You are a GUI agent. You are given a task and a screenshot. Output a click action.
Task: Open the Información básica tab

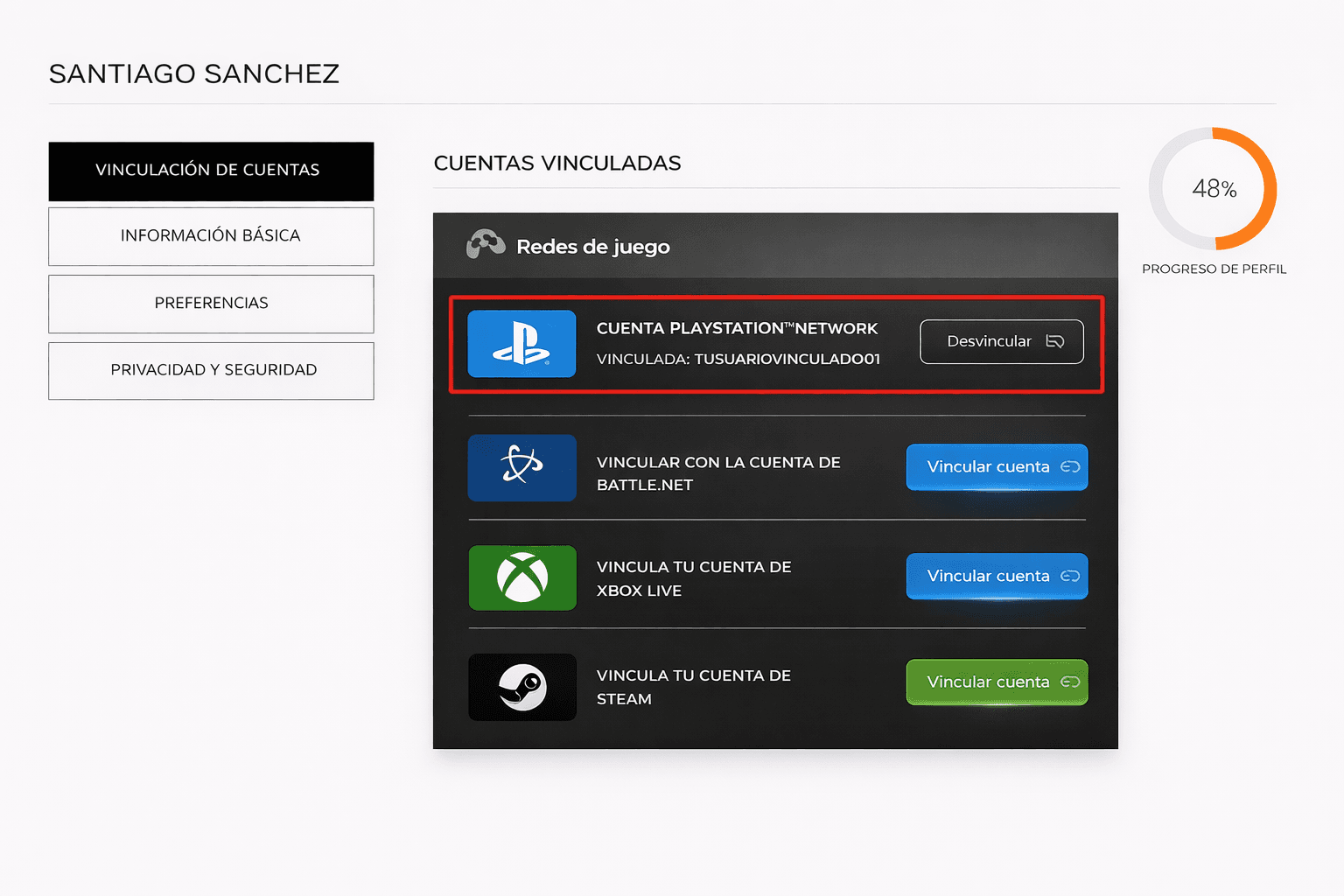pos(211,236)
